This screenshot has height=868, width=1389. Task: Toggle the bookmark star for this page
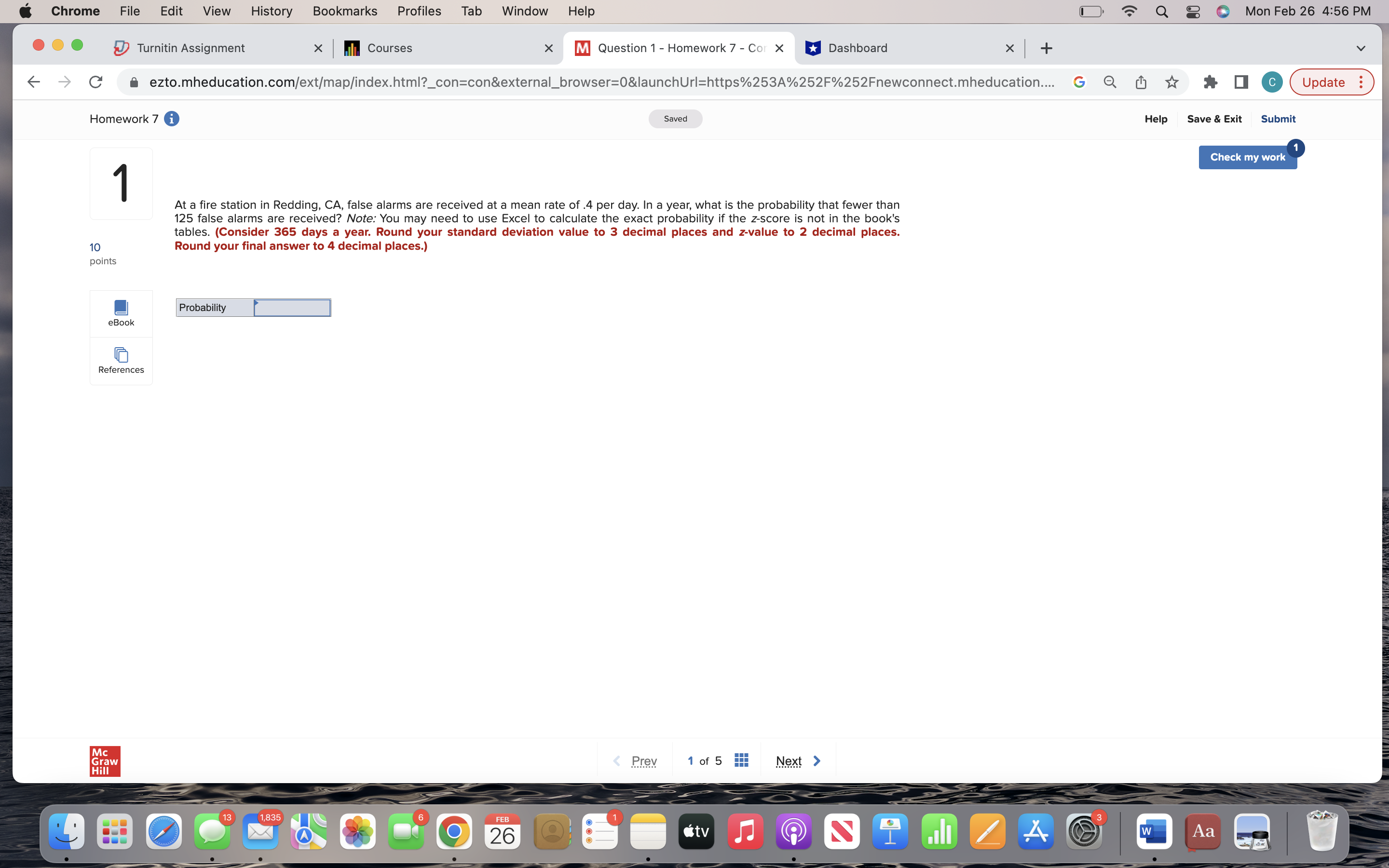click(x=1171, y=81)
